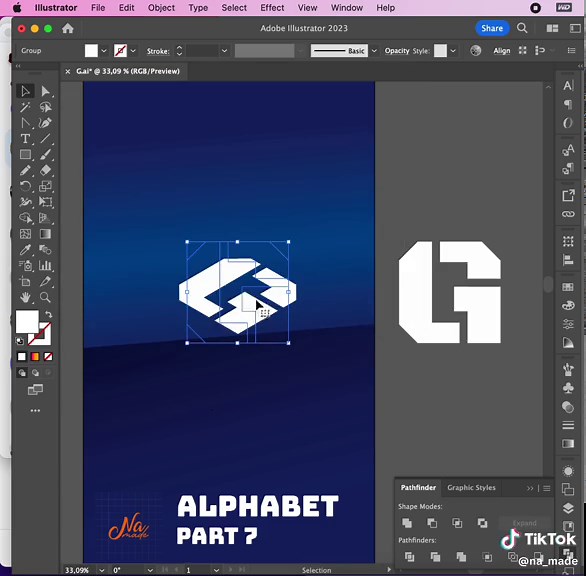Open Basic brush definition dropdown
This screenshot has width=586, height=576.
374,51
